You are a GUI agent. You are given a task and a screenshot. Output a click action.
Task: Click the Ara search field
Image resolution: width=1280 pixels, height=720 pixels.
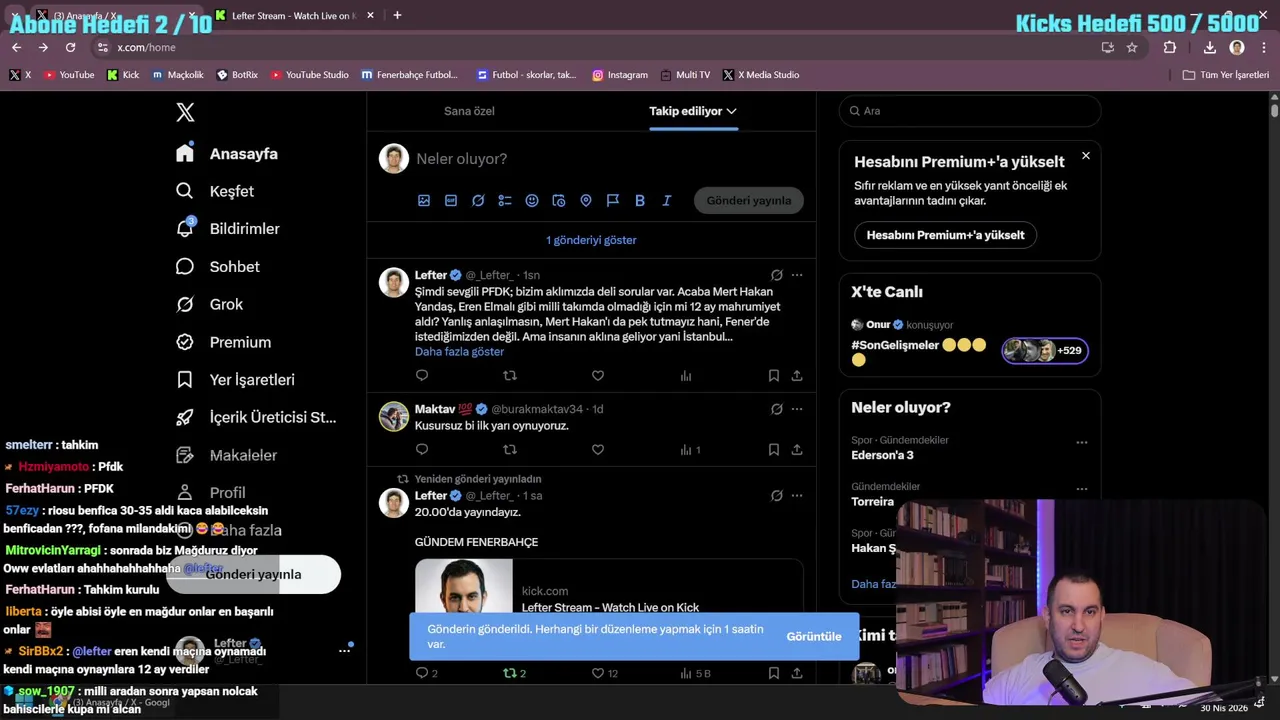click(970, 111)
